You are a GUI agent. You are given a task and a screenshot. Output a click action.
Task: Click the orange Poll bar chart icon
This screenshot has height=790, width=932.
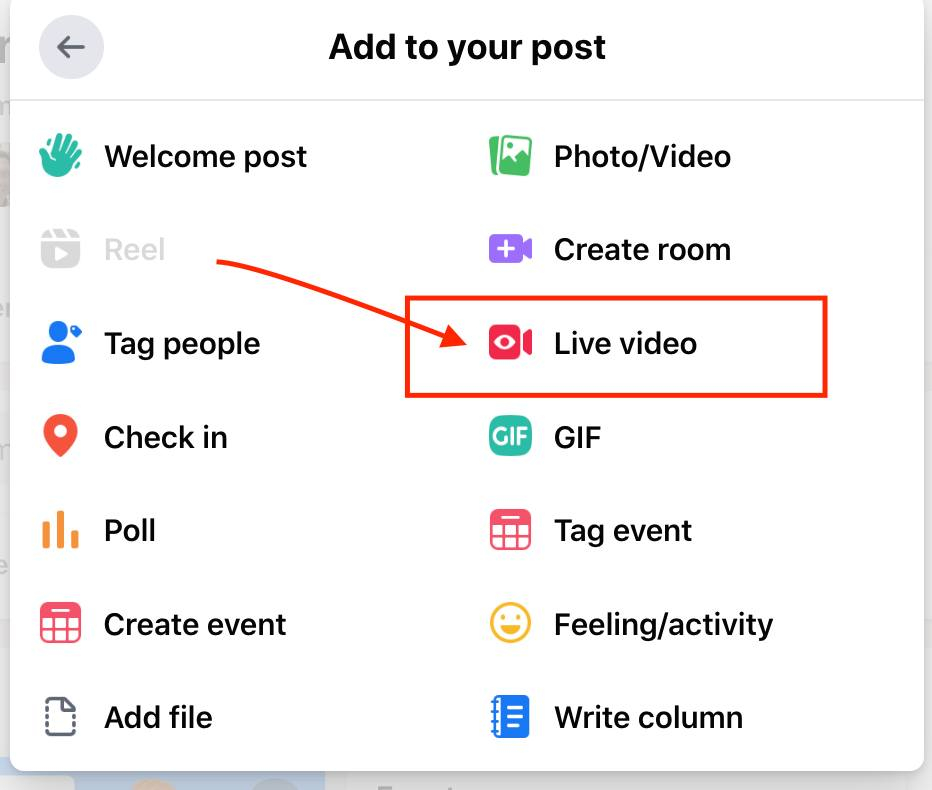[61, 530]
